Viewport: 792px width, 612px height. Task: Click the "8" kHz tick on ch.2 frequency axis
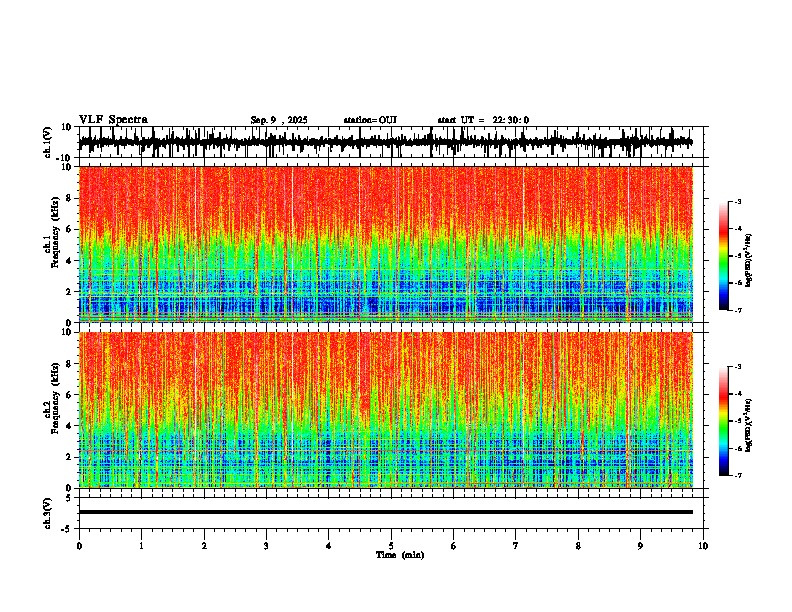point(70,364)
